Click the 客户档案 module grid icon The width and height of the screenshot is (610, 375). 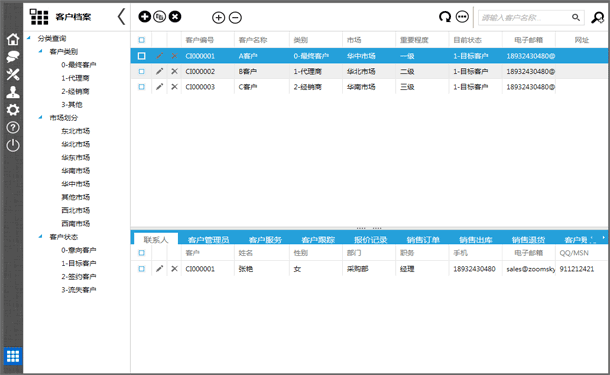pos(39,17)
